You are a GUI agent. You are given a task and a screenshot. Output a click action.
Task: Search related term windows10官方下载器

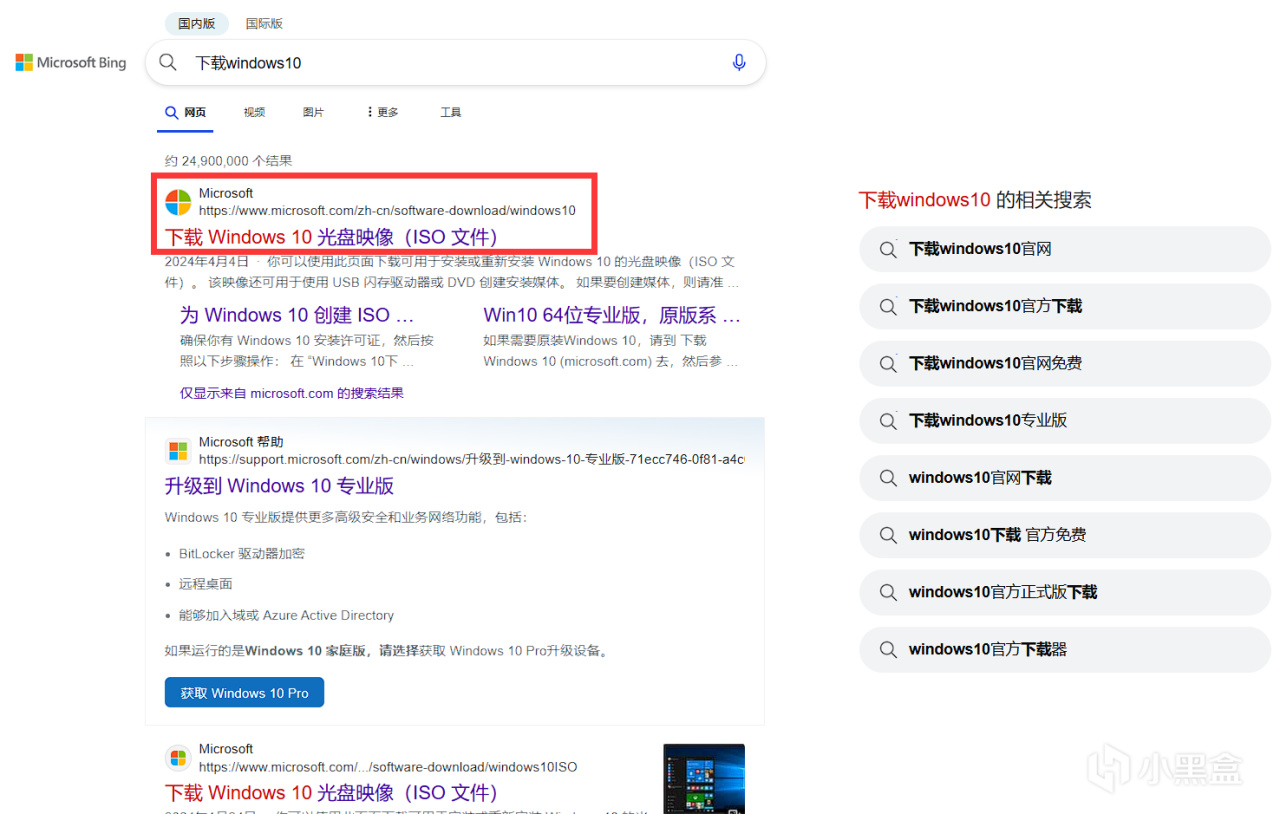(x=1065, y=649)
